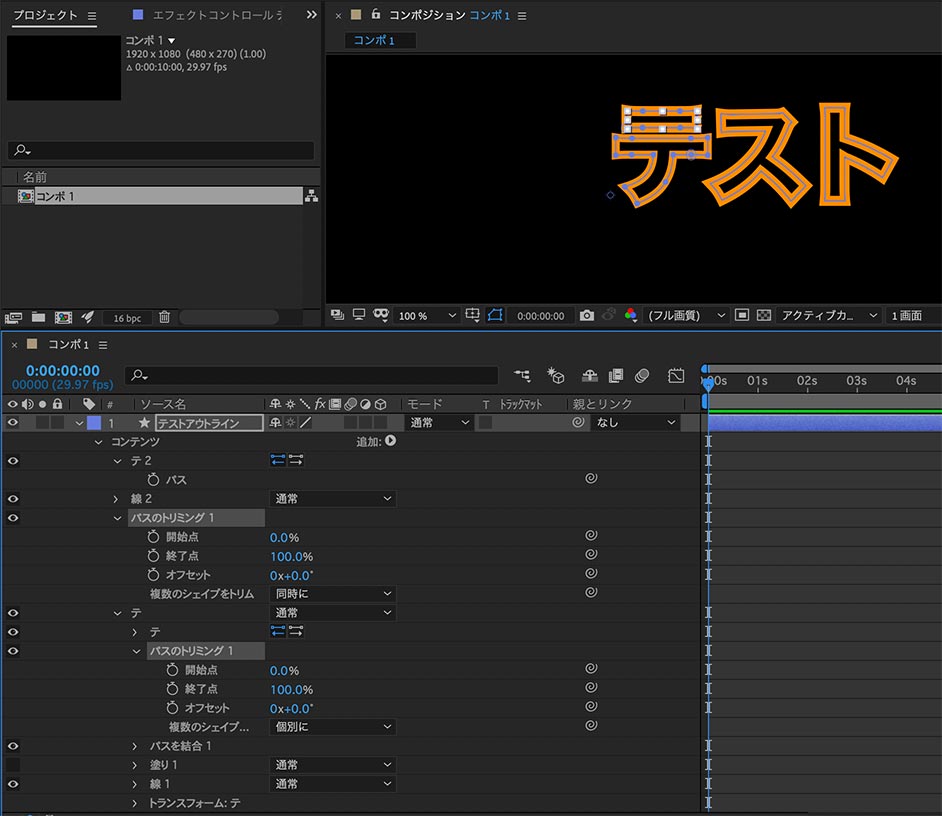
Task: Create a new composition via project panel icon
Action: pos(64,316)
